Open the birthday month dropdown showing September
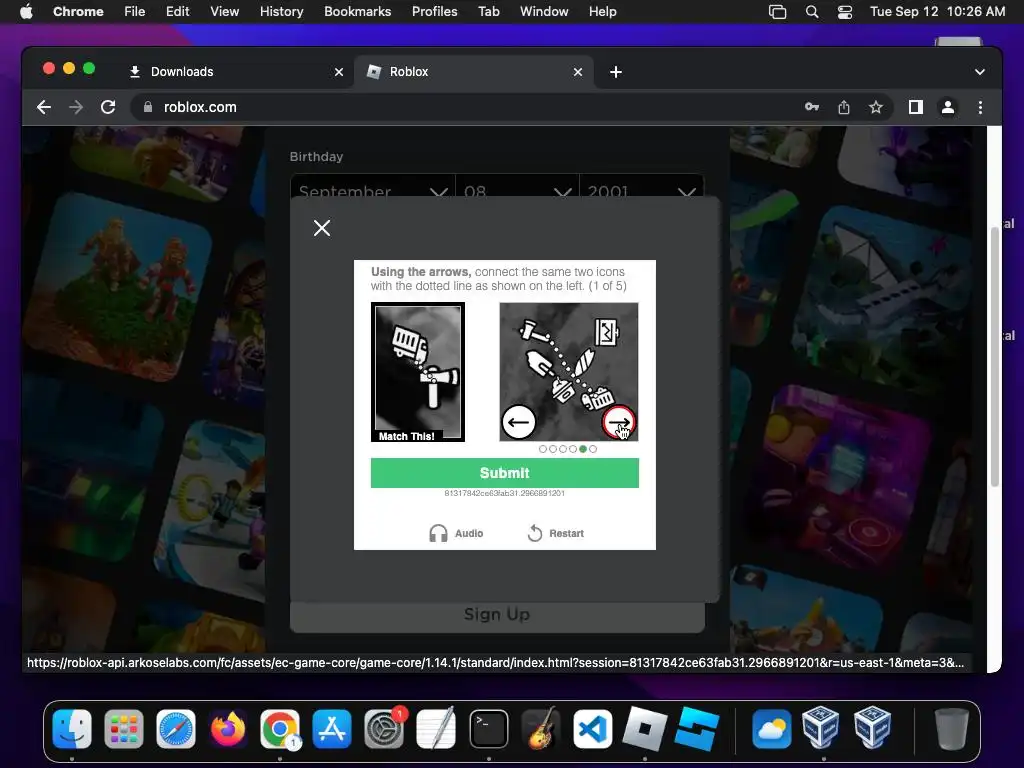1024x768 pixels. pyautogui.click(x=373, y=187)
